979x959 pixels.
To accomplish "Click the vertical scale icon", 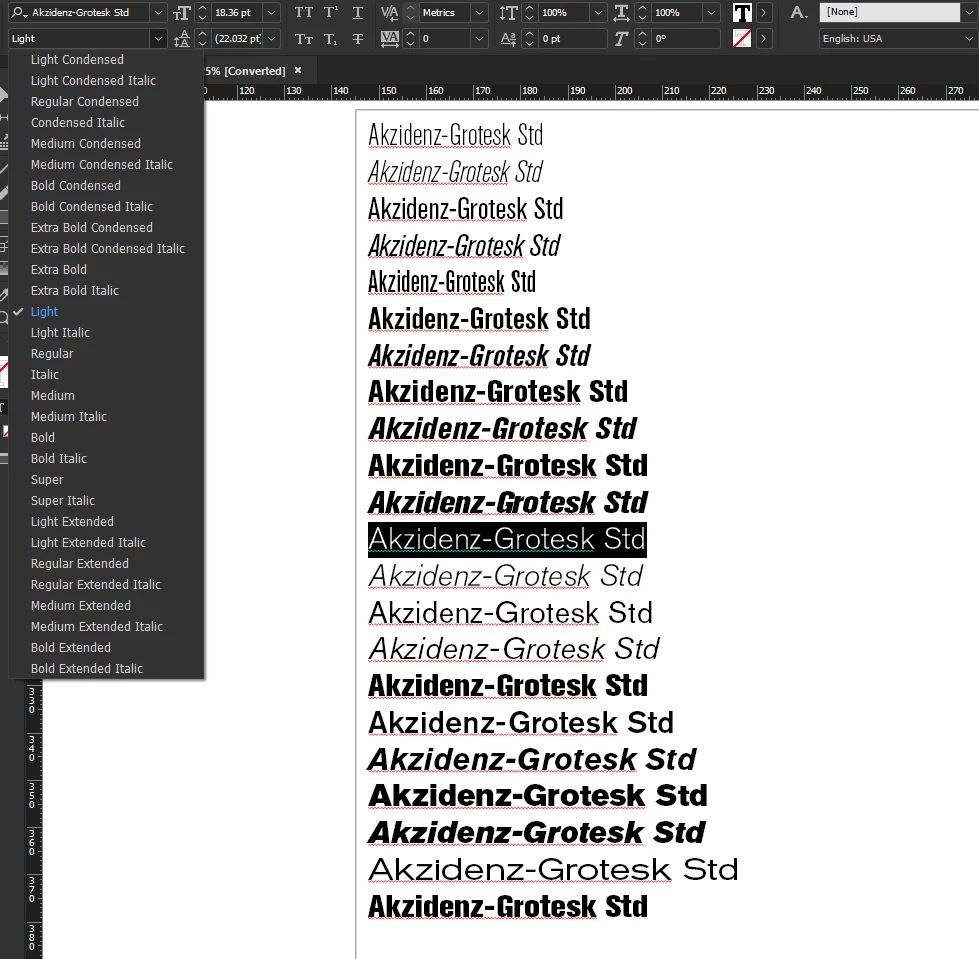I will [x=508, y=12].
